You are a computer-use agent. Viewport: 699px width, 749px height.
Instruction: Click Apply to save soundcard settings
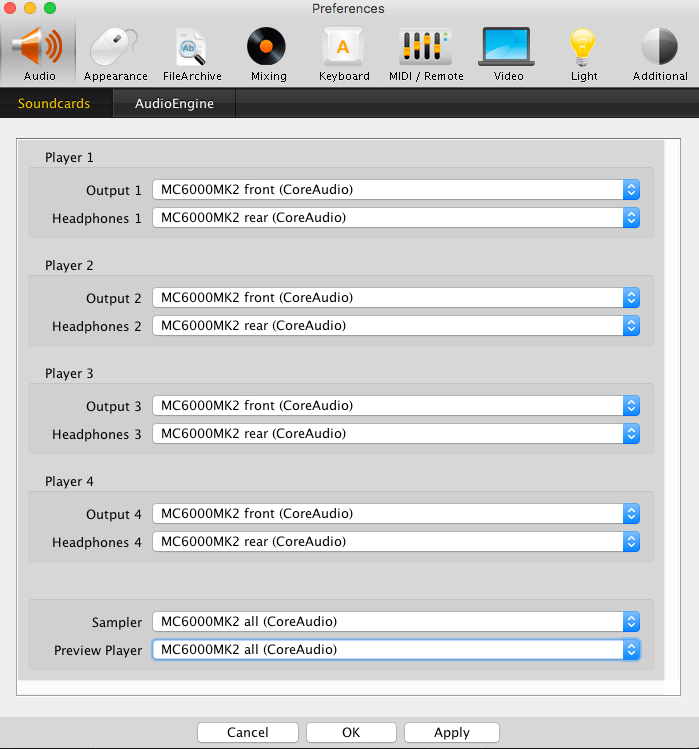(452, 732)
